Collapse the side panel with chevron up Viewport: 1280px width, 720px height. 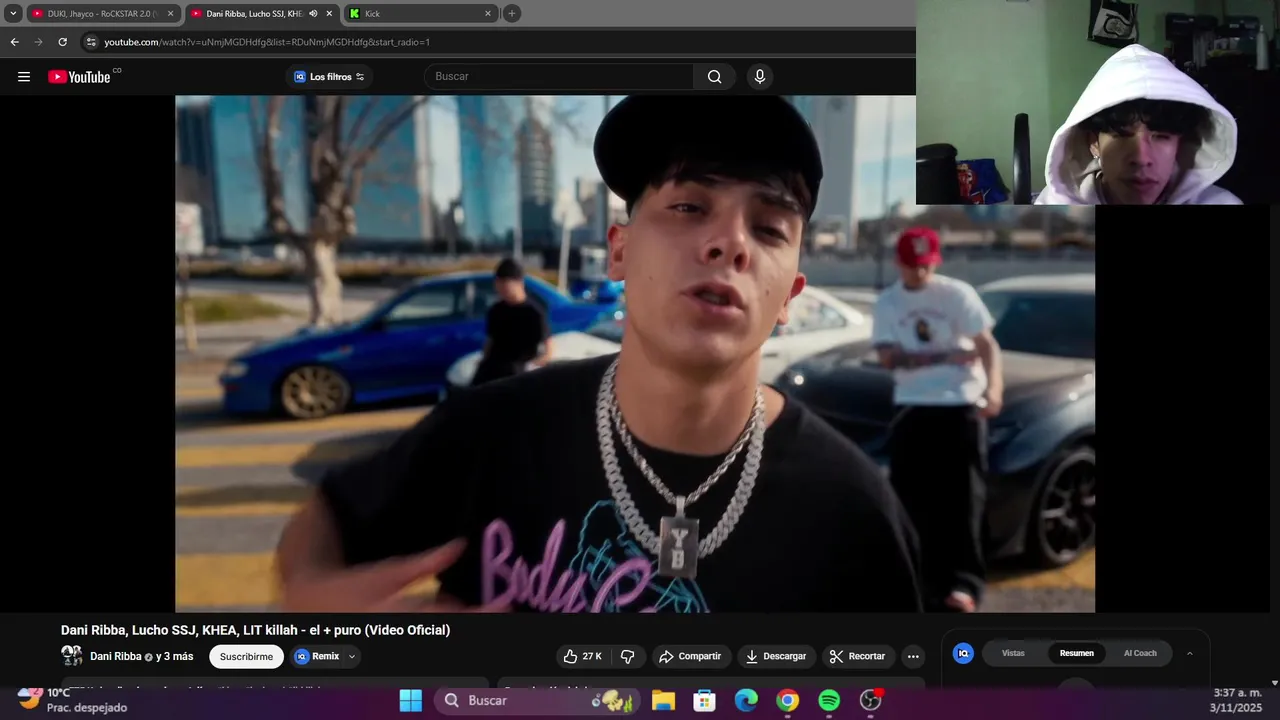[1190, 653]
